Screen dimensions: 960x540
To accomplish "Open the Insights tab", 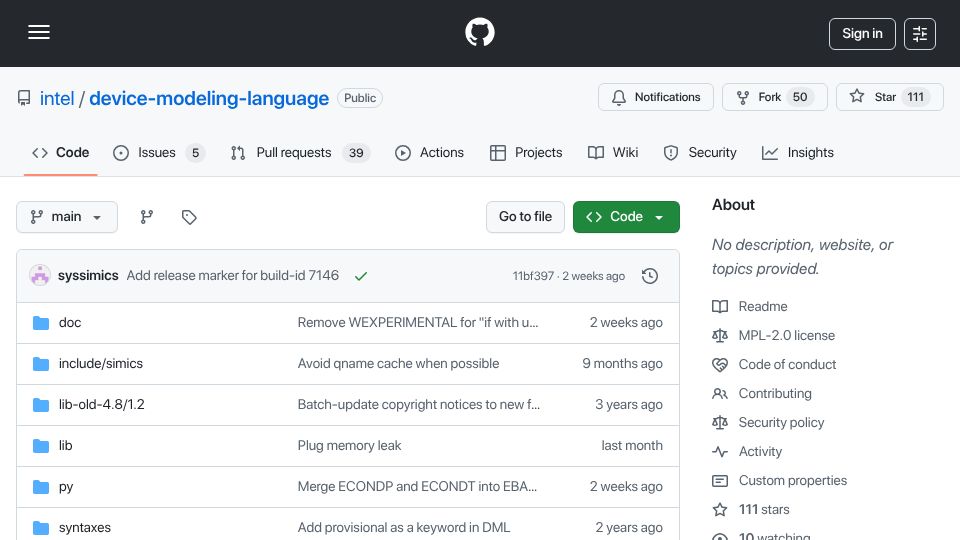I will click(798, 152).
